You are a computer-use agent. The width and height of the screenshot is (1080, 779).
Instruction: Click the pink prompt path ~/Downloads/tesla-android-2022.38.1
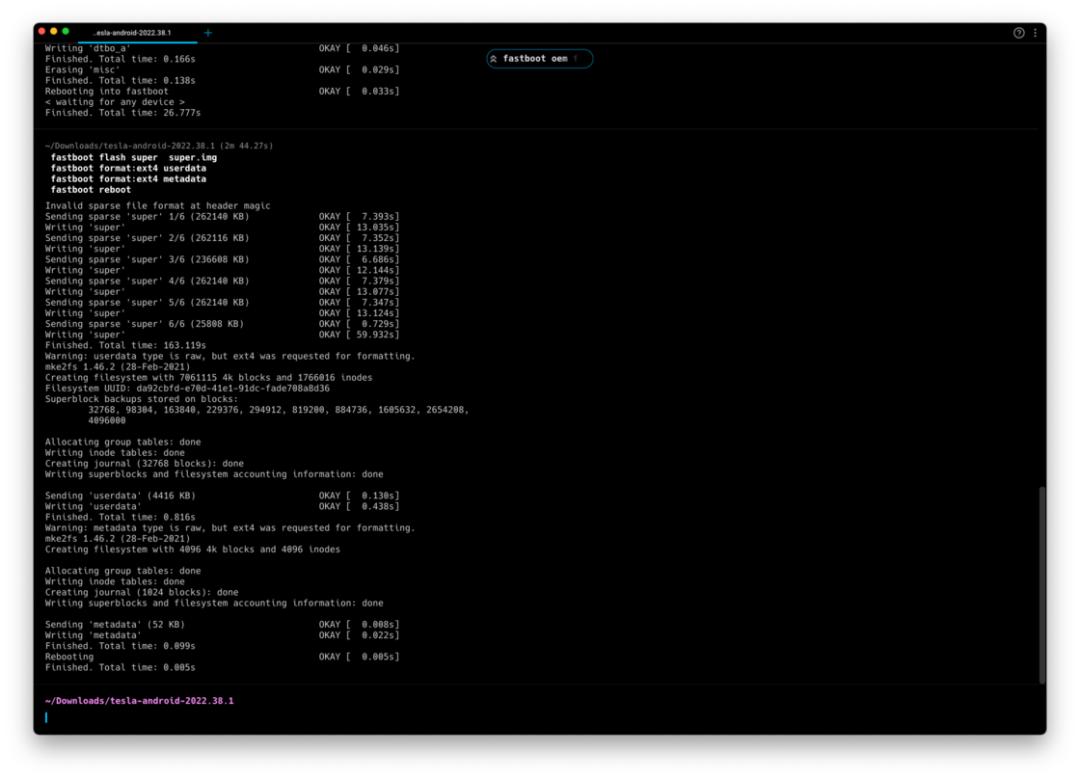pyautogui.click(x=139, y=700)
